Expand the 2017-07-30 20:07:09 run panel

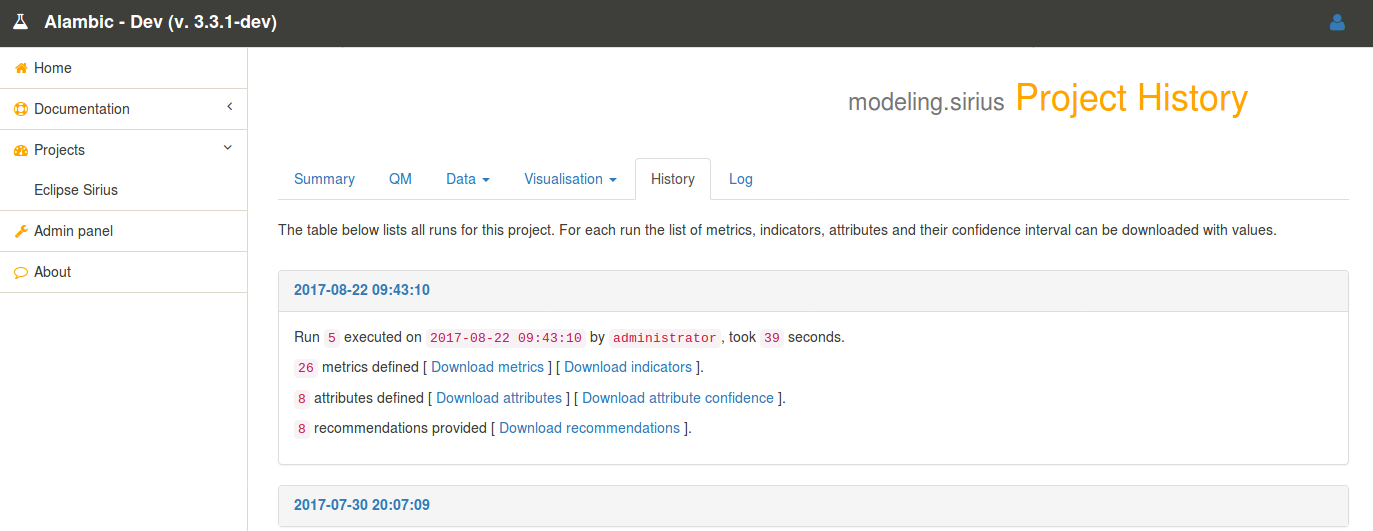(362, 505)
